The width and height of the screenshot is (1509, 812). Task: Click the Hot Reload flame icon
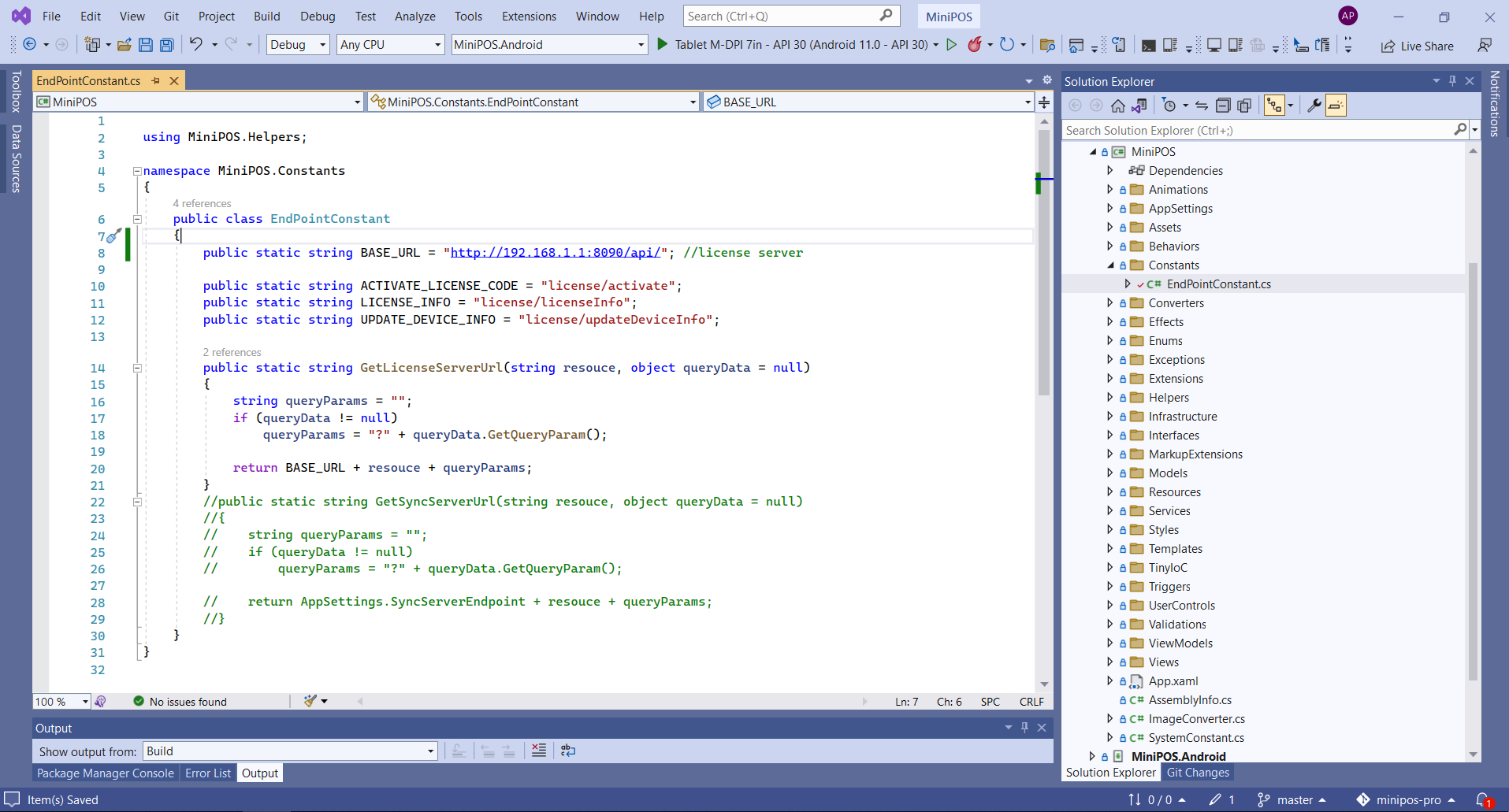coord(975,44)
